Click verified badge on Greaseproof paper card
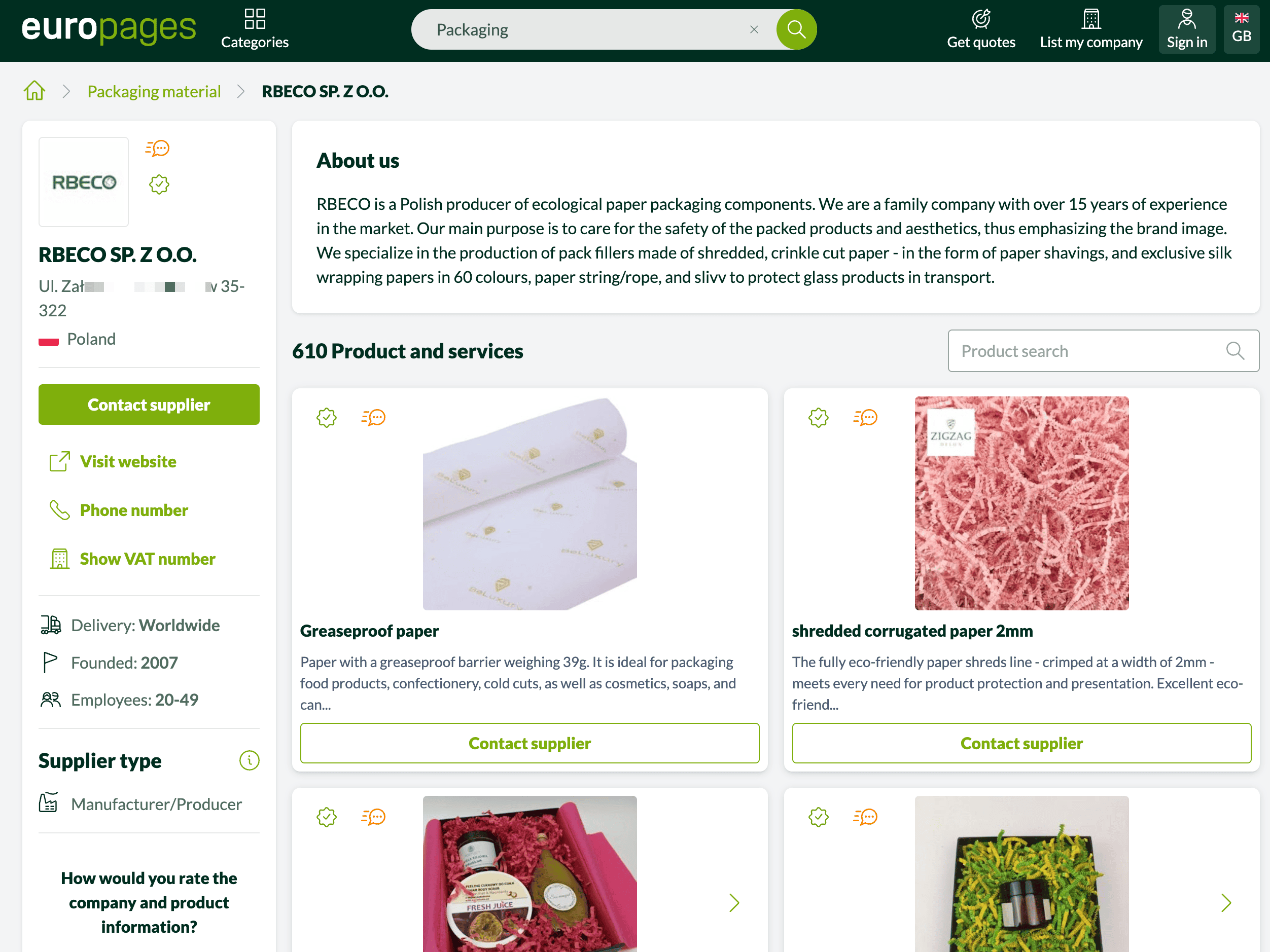This screenshot has height=952, width=1270. pos(326,417)
